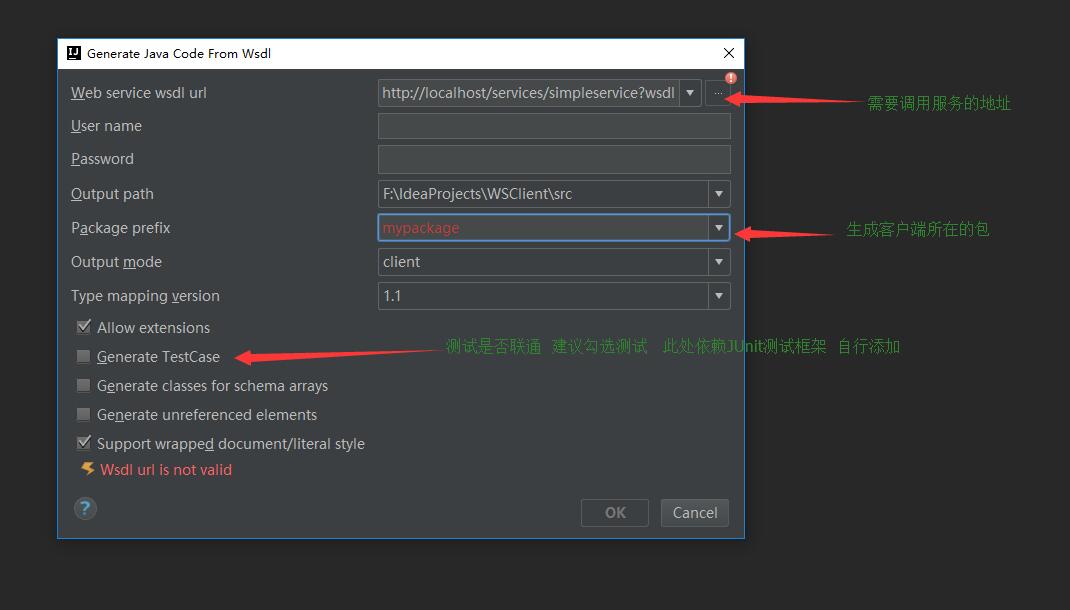
Task: Expand the Web service wsdl url dropdown
Action: point(690,93)
